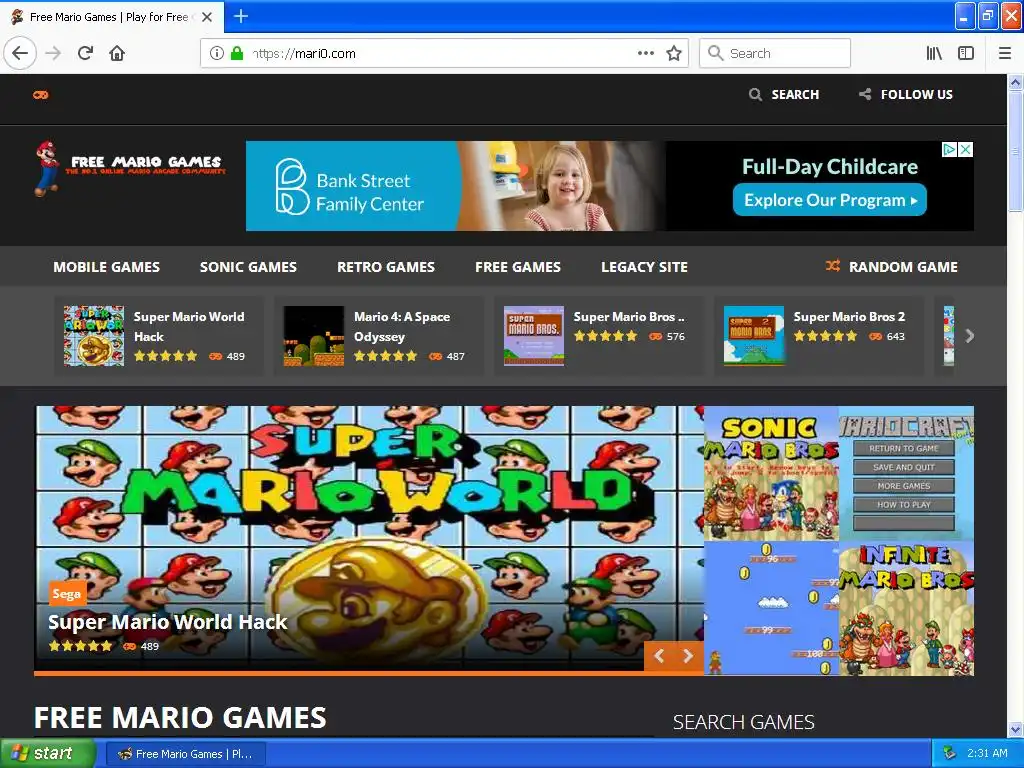Close the banner ad with the X icon

[x=965, y=150]
